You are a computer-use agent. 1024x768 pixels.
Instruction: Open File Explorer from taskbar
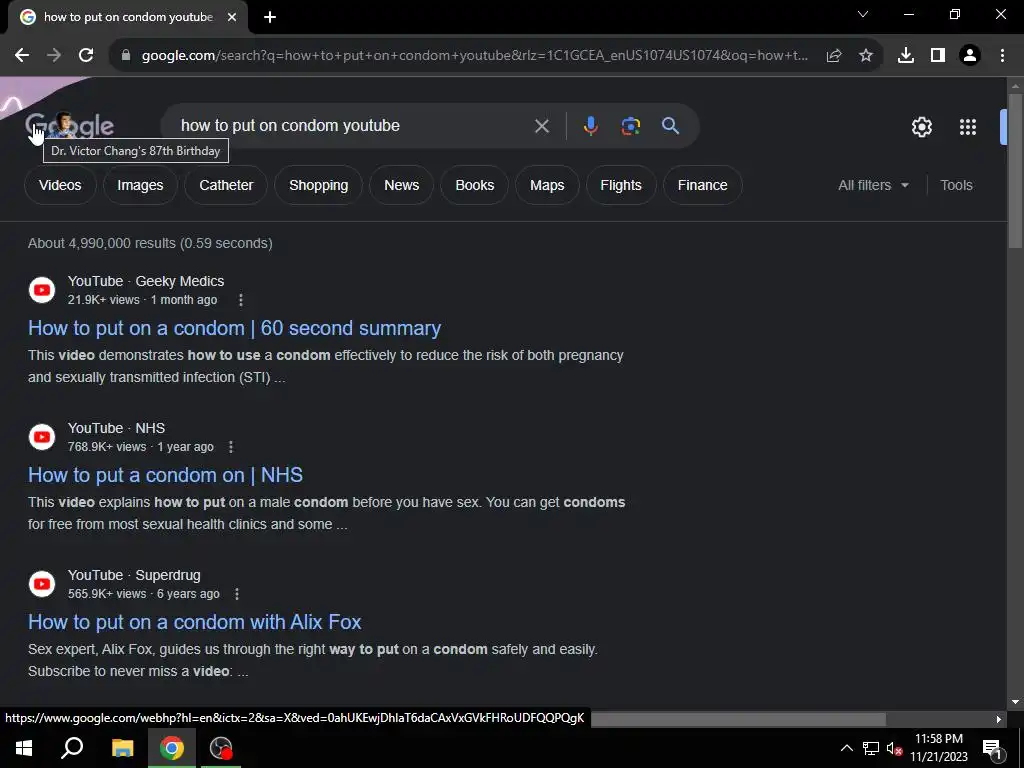(x=122, y=748)
